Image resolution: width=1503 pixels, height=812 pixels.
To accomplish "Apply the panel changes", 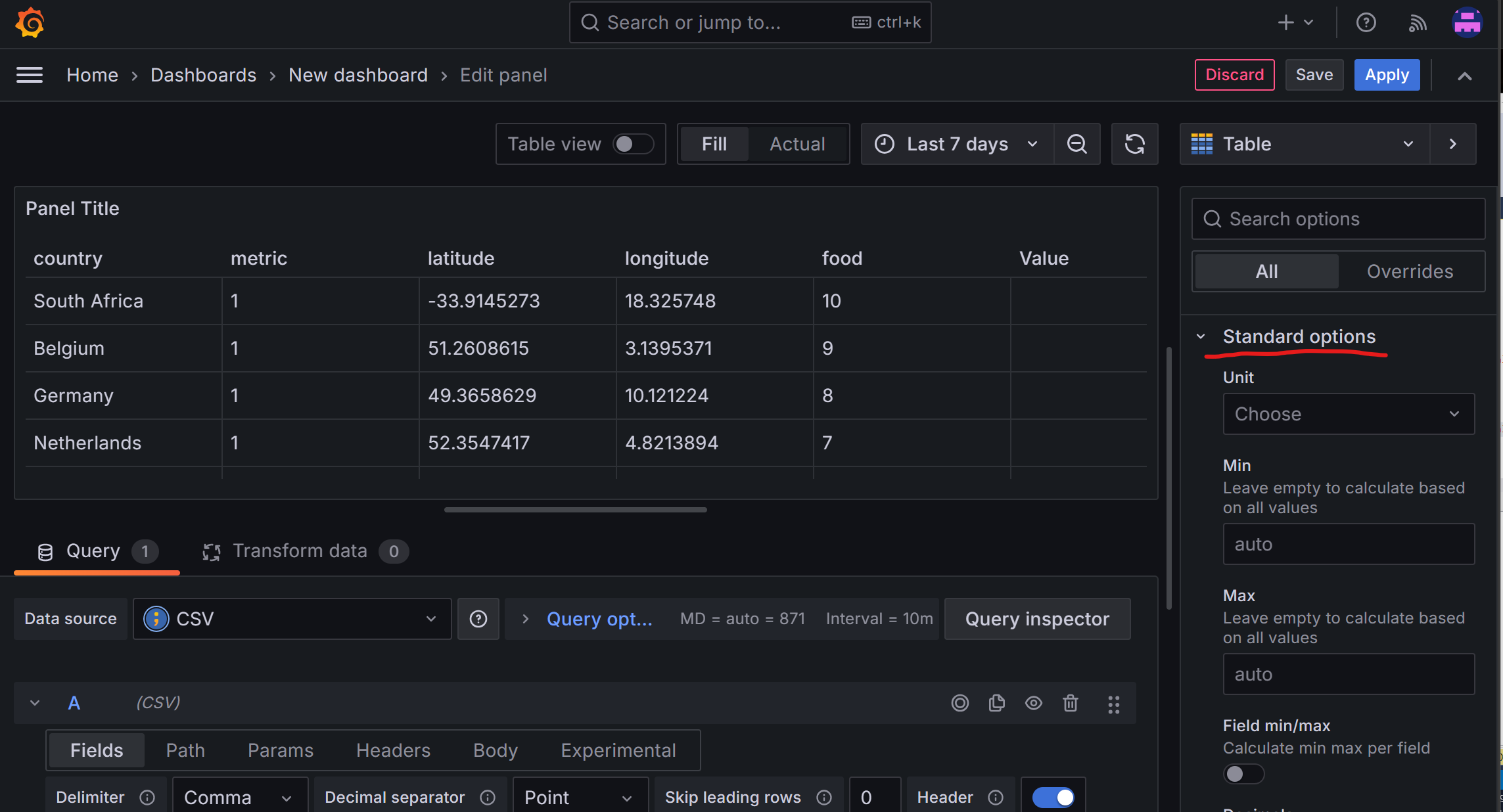I will pos(1387,74).
